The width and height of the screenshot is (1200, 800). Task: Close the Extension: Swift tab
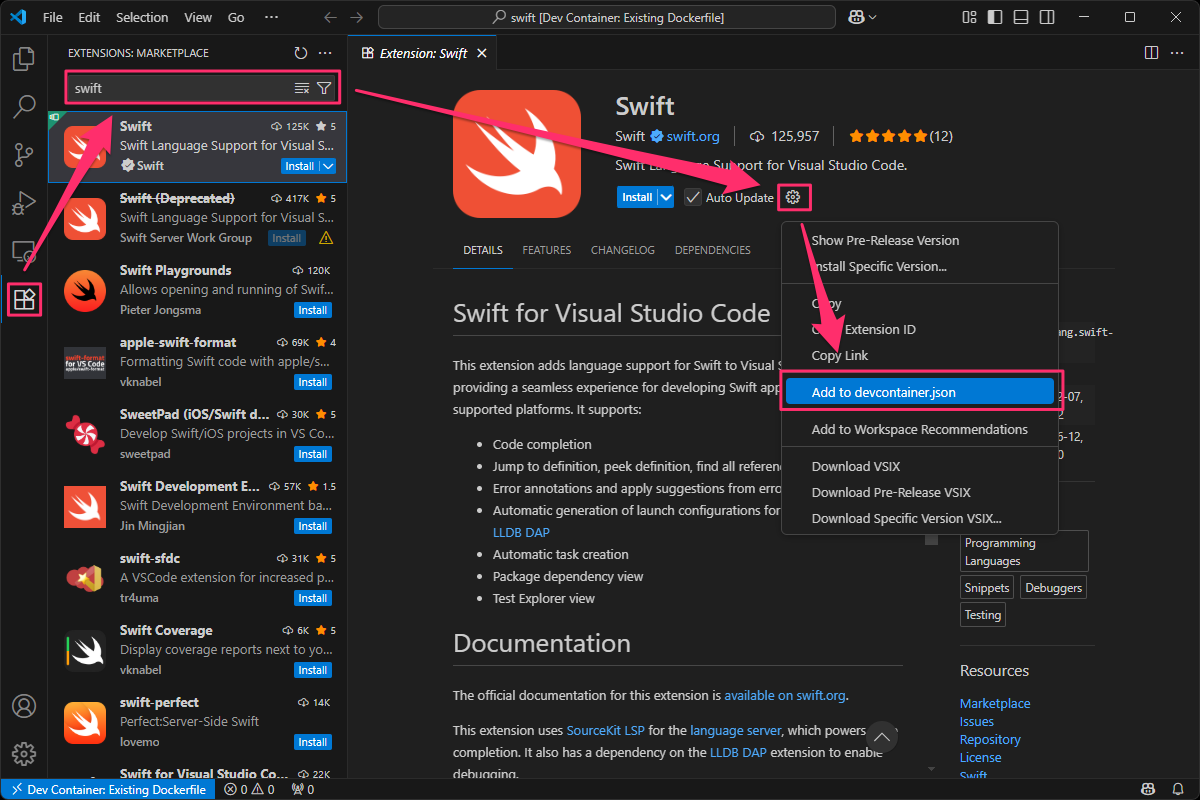coord(483,53)
